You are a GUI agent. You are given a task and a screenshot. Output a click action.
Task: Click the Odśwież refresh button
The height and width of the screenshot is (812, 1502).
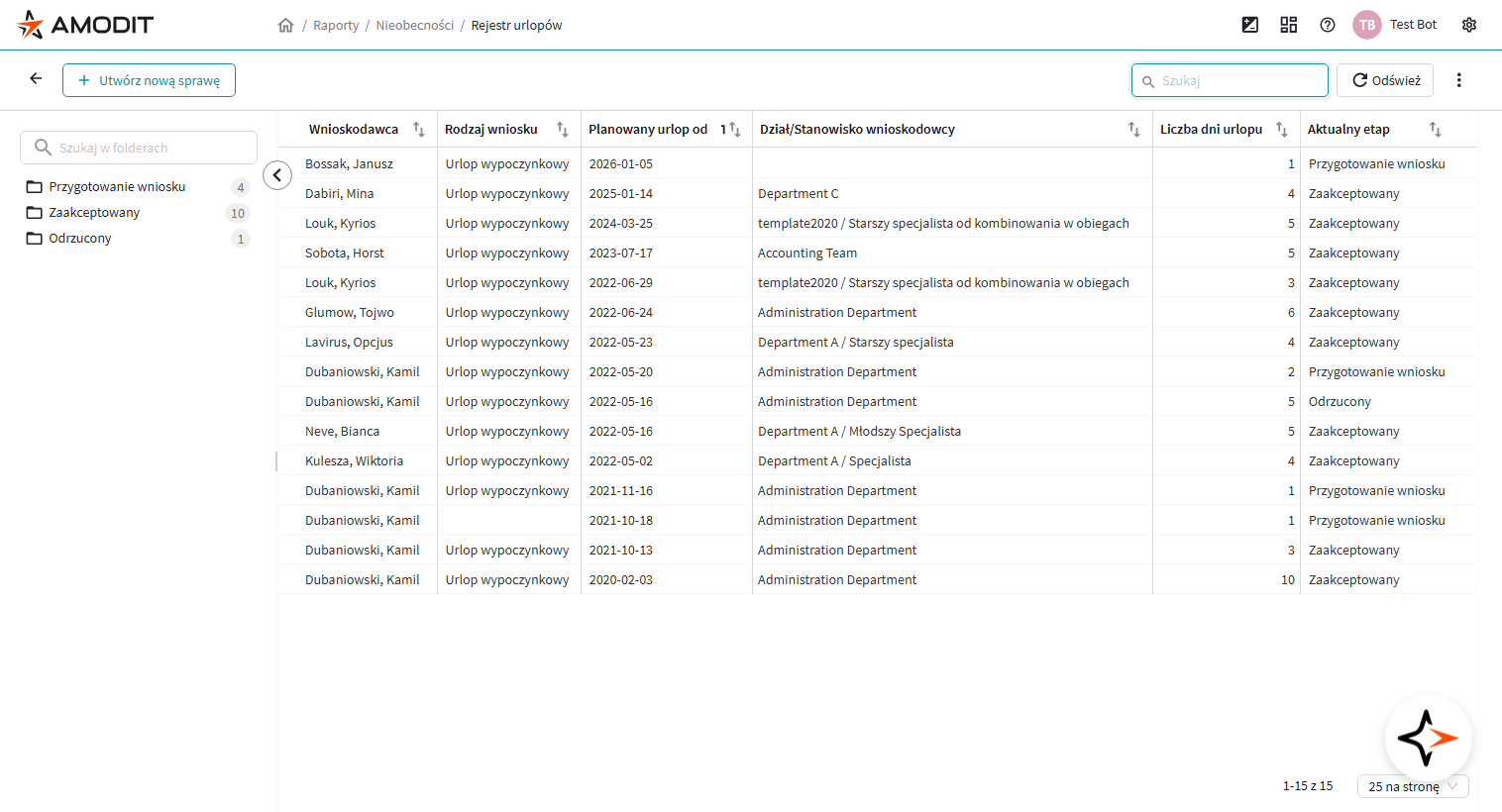click(1385, 80)
